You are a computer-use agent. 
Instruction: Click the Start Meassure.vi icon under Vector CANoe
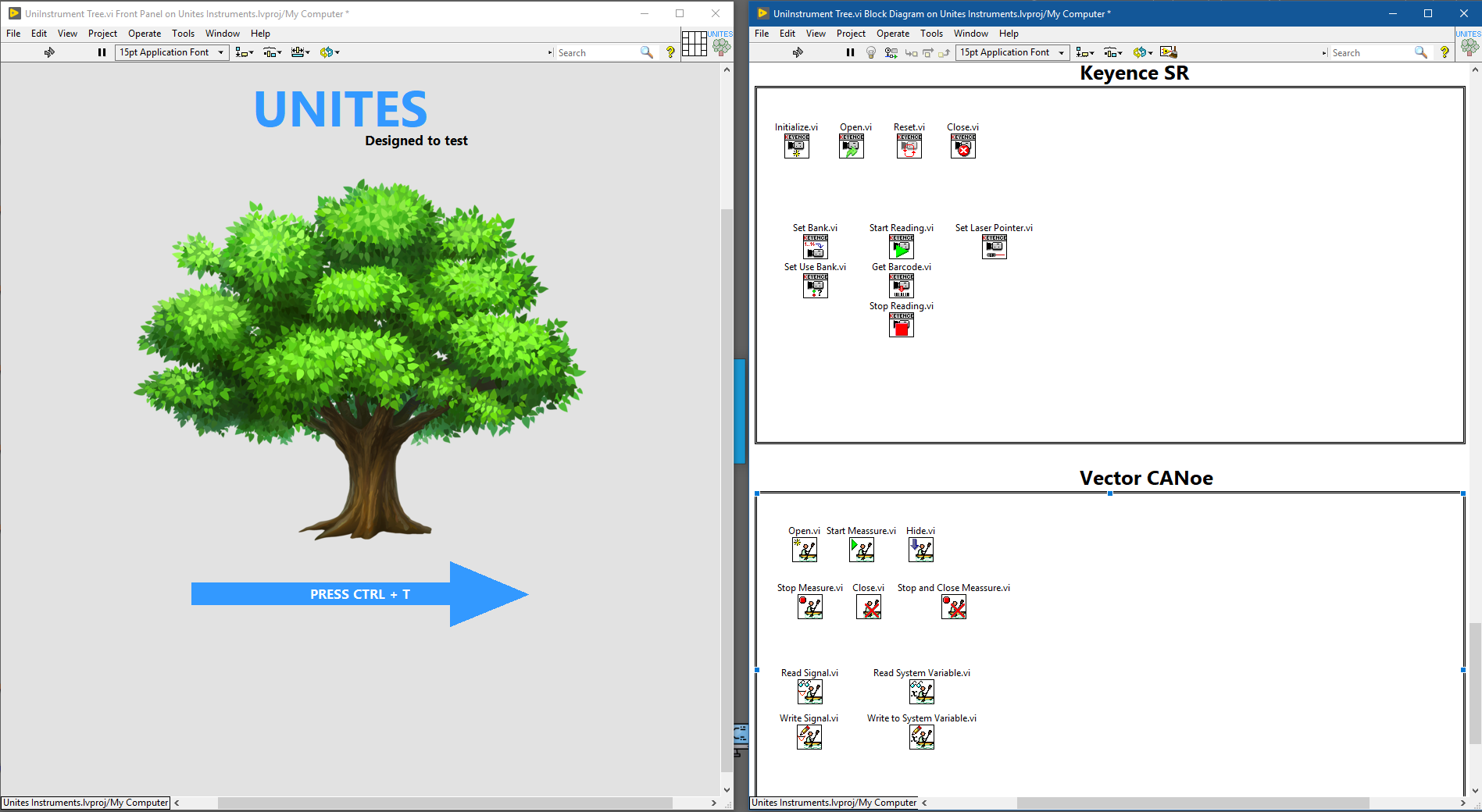861,550
